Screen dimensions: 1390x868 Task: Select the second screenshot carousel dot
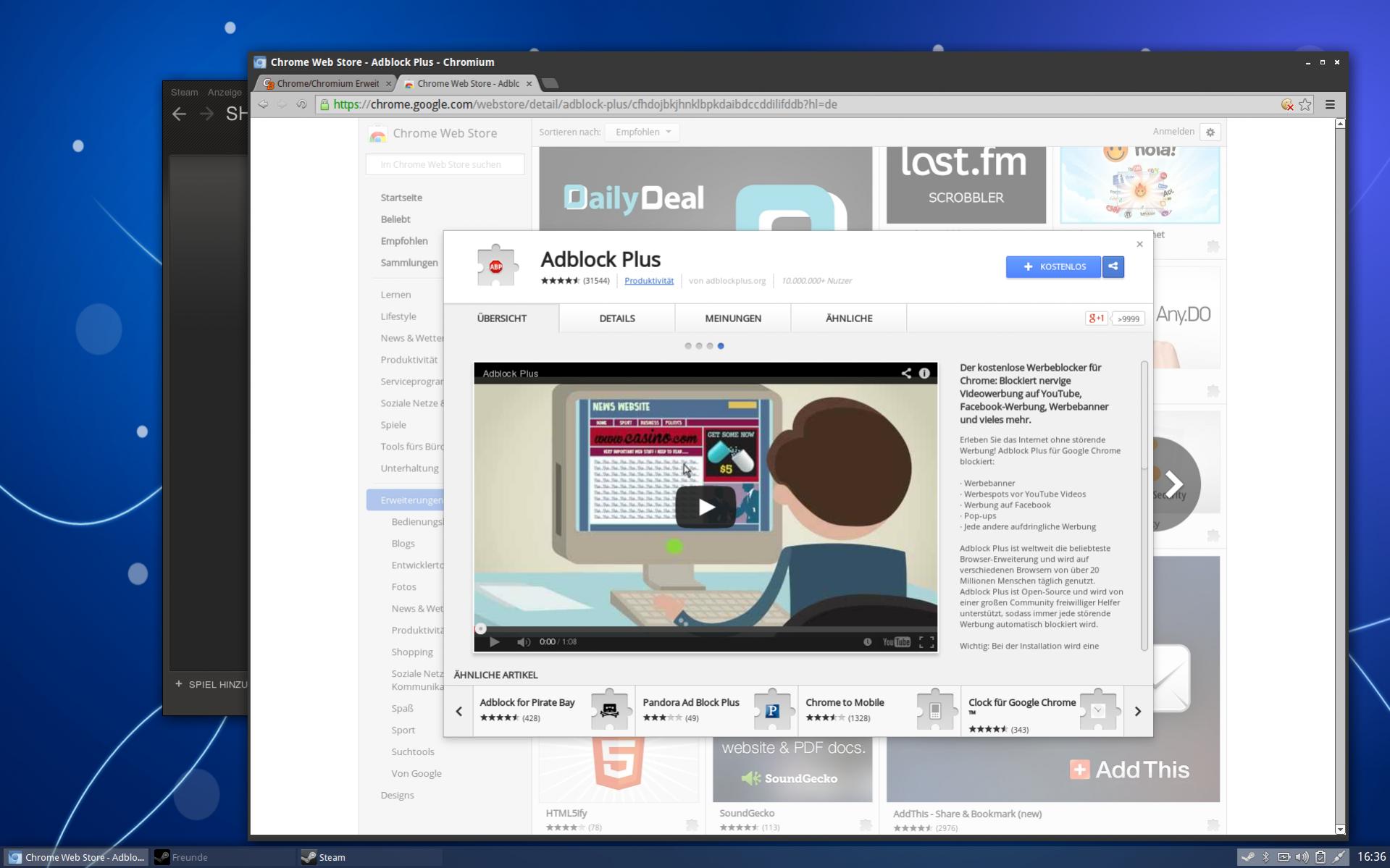pos(699,346)
